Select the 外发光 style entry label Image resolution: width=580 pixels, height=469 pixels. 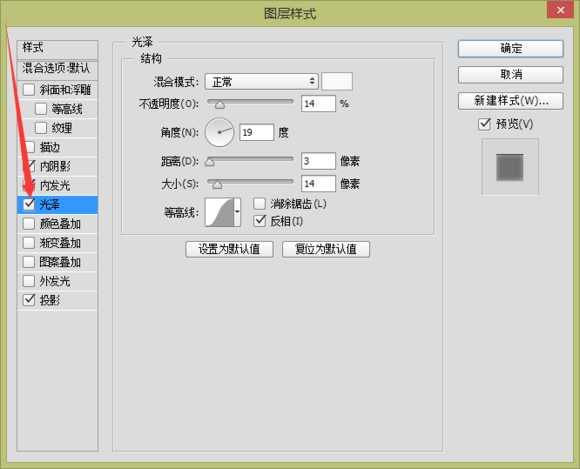[x=55, y=281]
